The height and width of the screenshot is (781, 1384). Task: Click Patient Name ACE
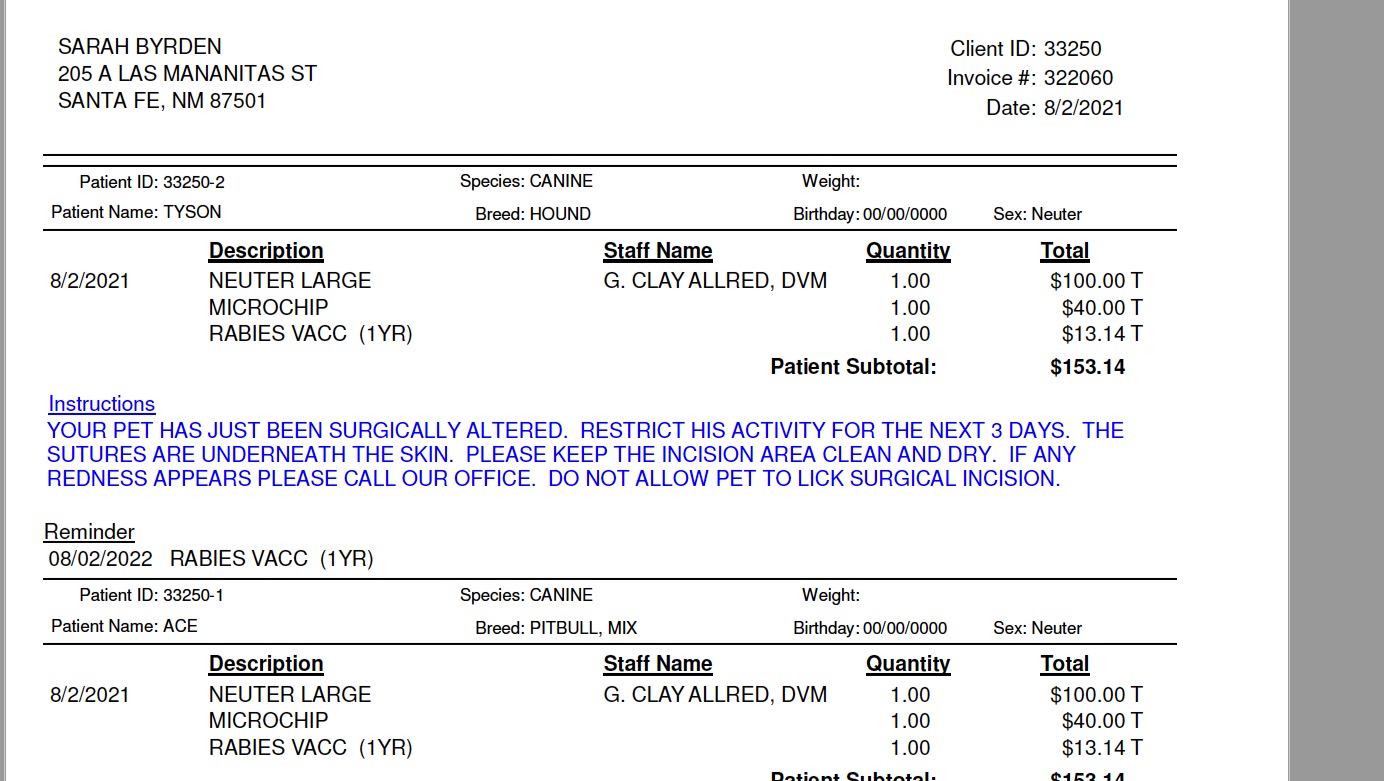point(124,626)
